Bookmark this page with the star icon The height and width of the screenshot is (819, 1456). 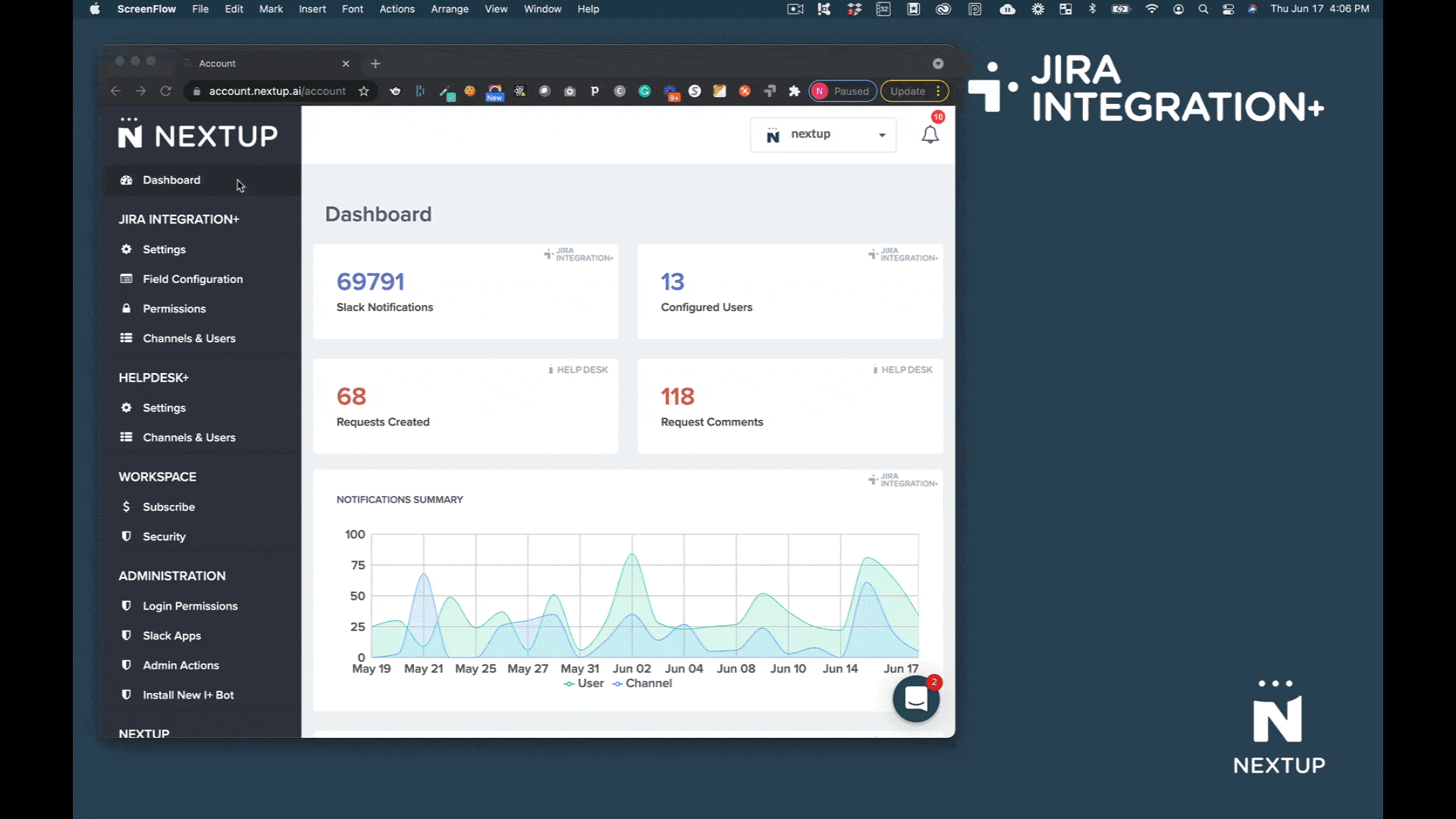pyautogui.click(x=364, y=91)
